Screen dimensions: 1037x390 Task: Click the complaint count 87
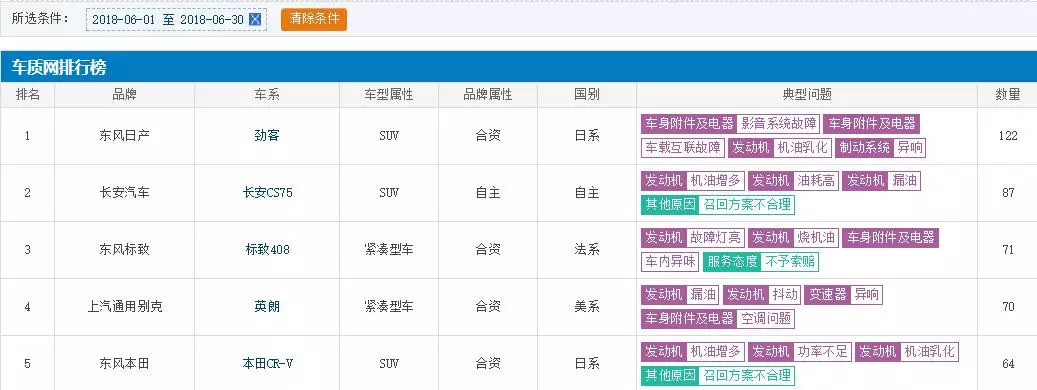[x=1008, y=193]
